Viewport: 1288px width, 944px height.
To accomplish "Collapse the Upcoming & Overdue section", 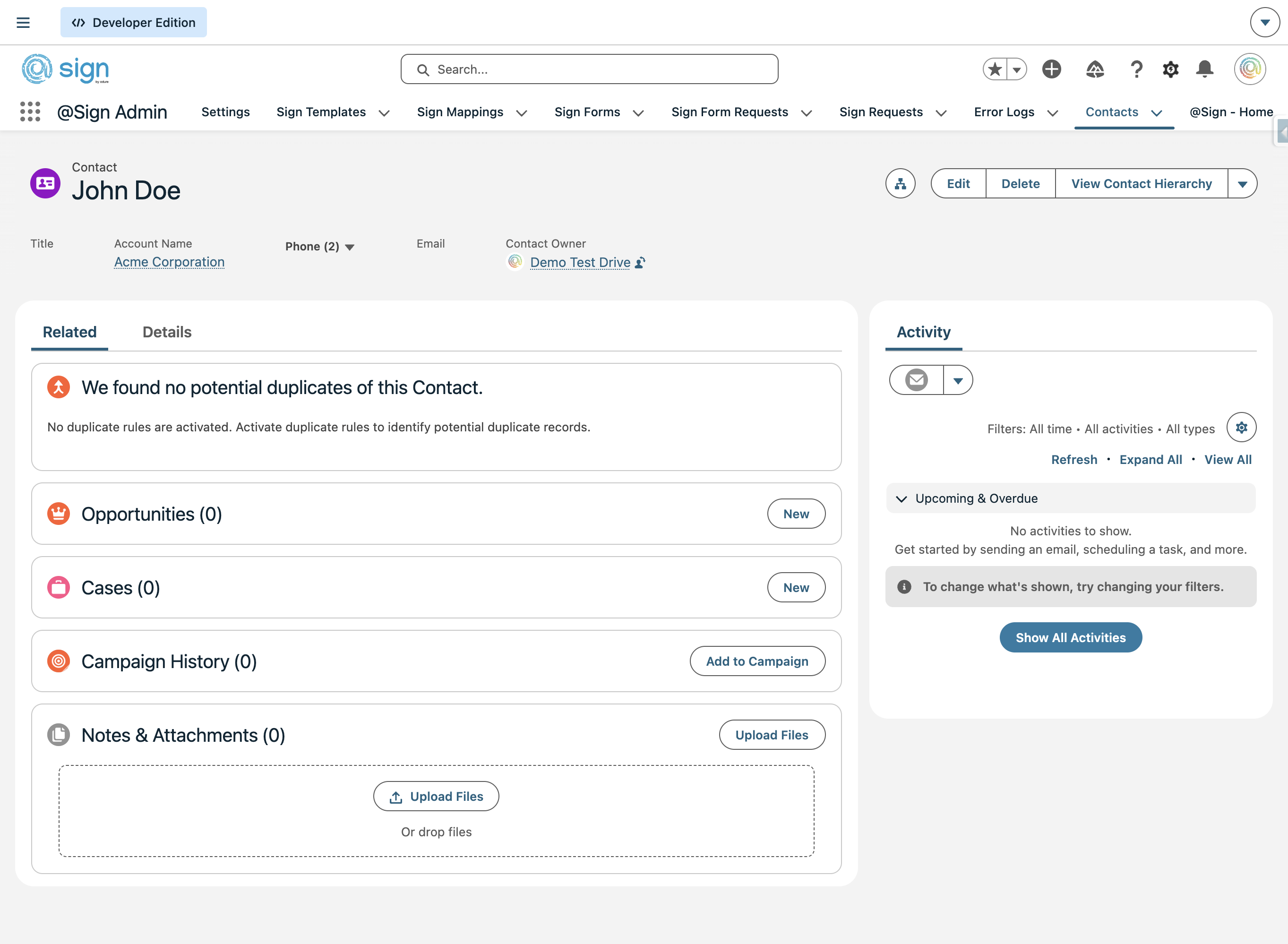I will coord(902,498).
